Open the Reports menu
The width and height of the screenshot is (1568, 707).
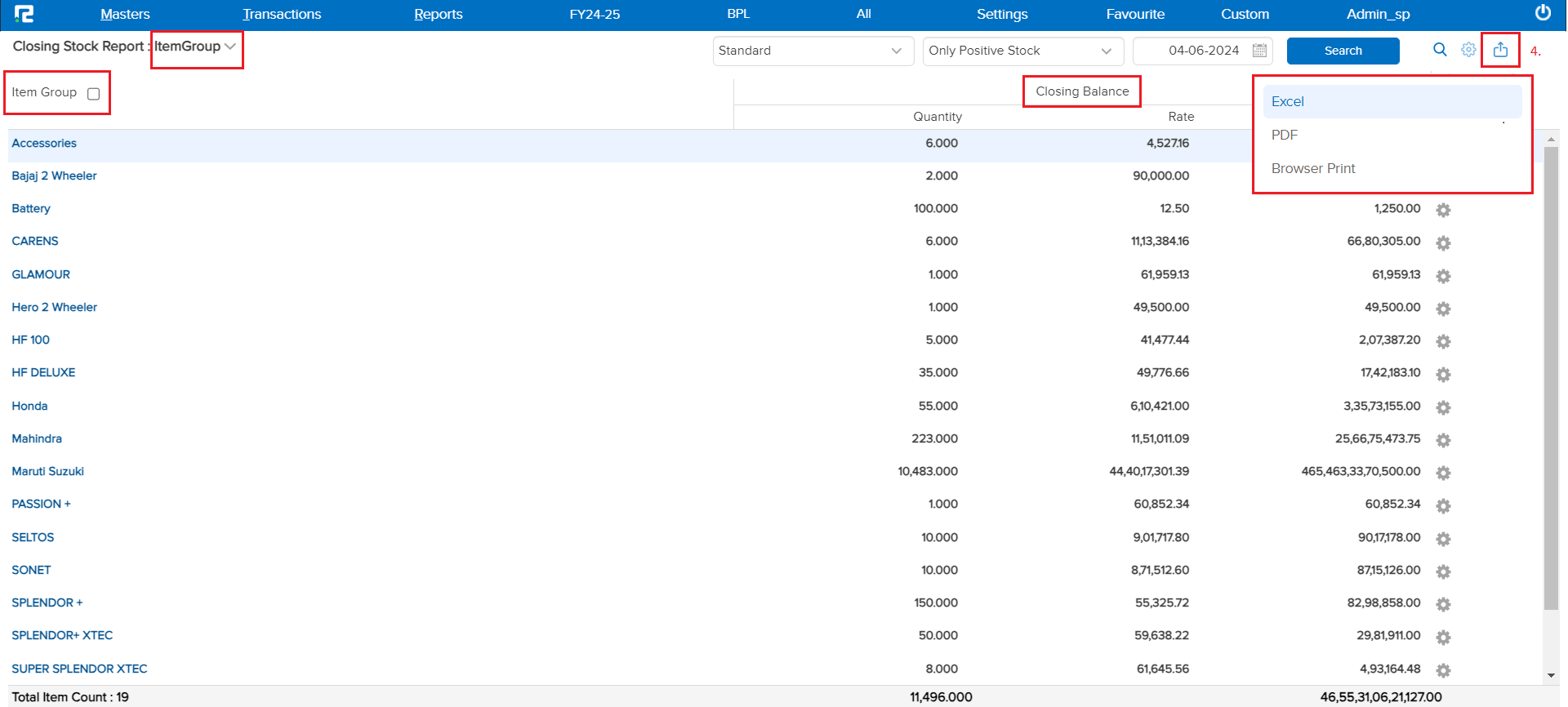(438, 14)
